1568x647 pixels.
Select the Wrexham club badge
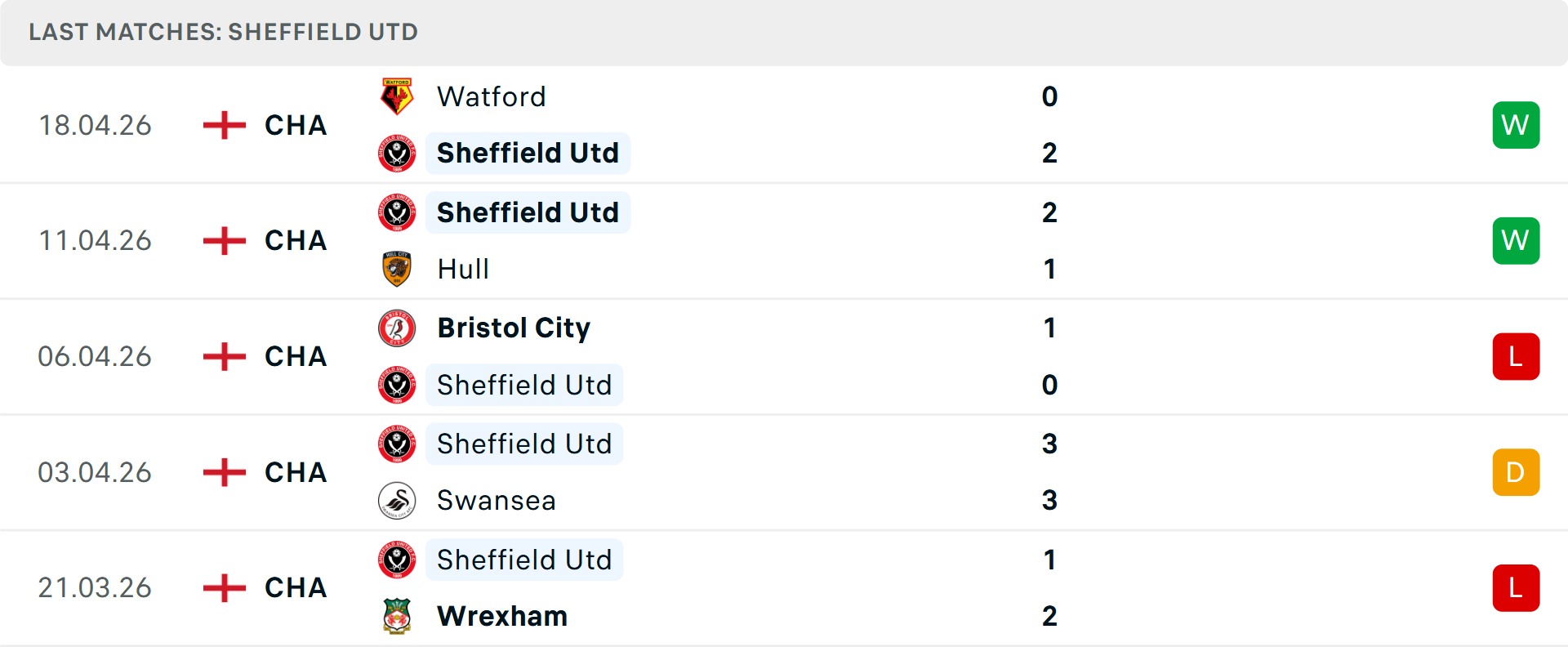tap(397, 617)
